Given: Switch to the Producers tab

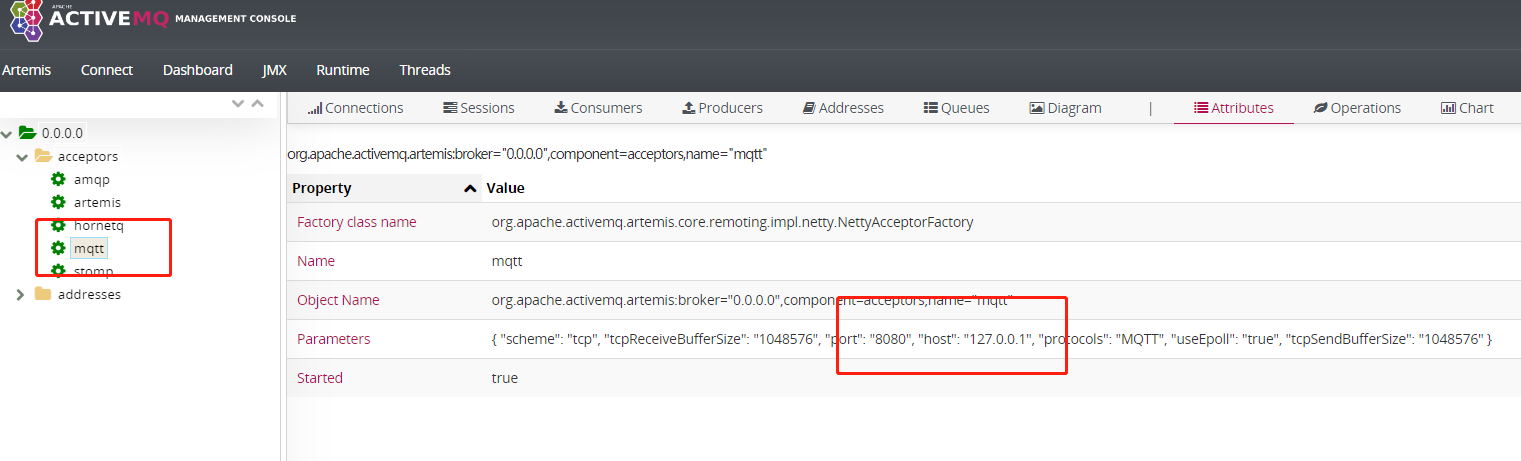Looking at the screenshot, I should (722, 108).
